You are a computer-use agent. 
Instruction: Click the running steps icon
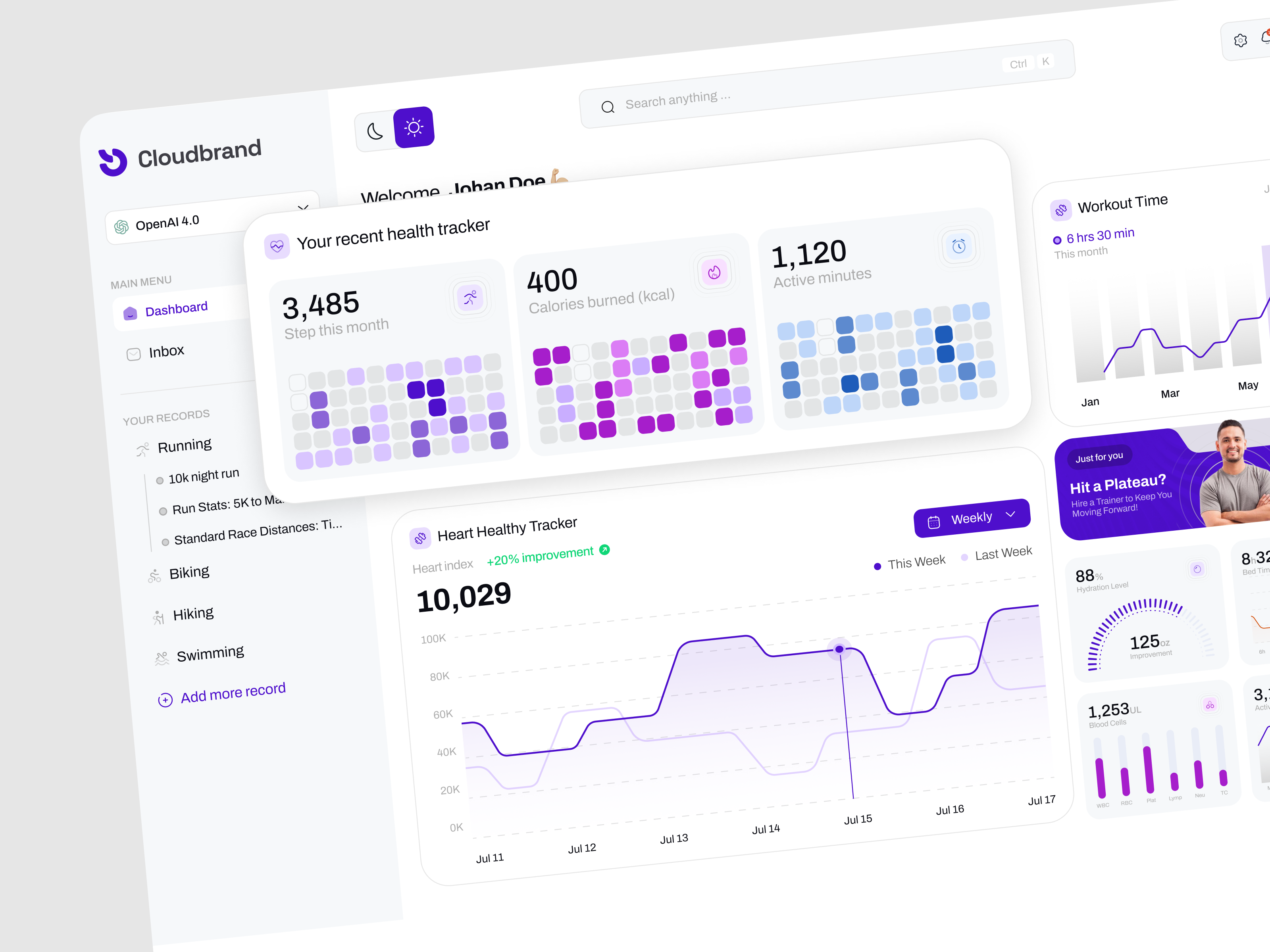470,297
